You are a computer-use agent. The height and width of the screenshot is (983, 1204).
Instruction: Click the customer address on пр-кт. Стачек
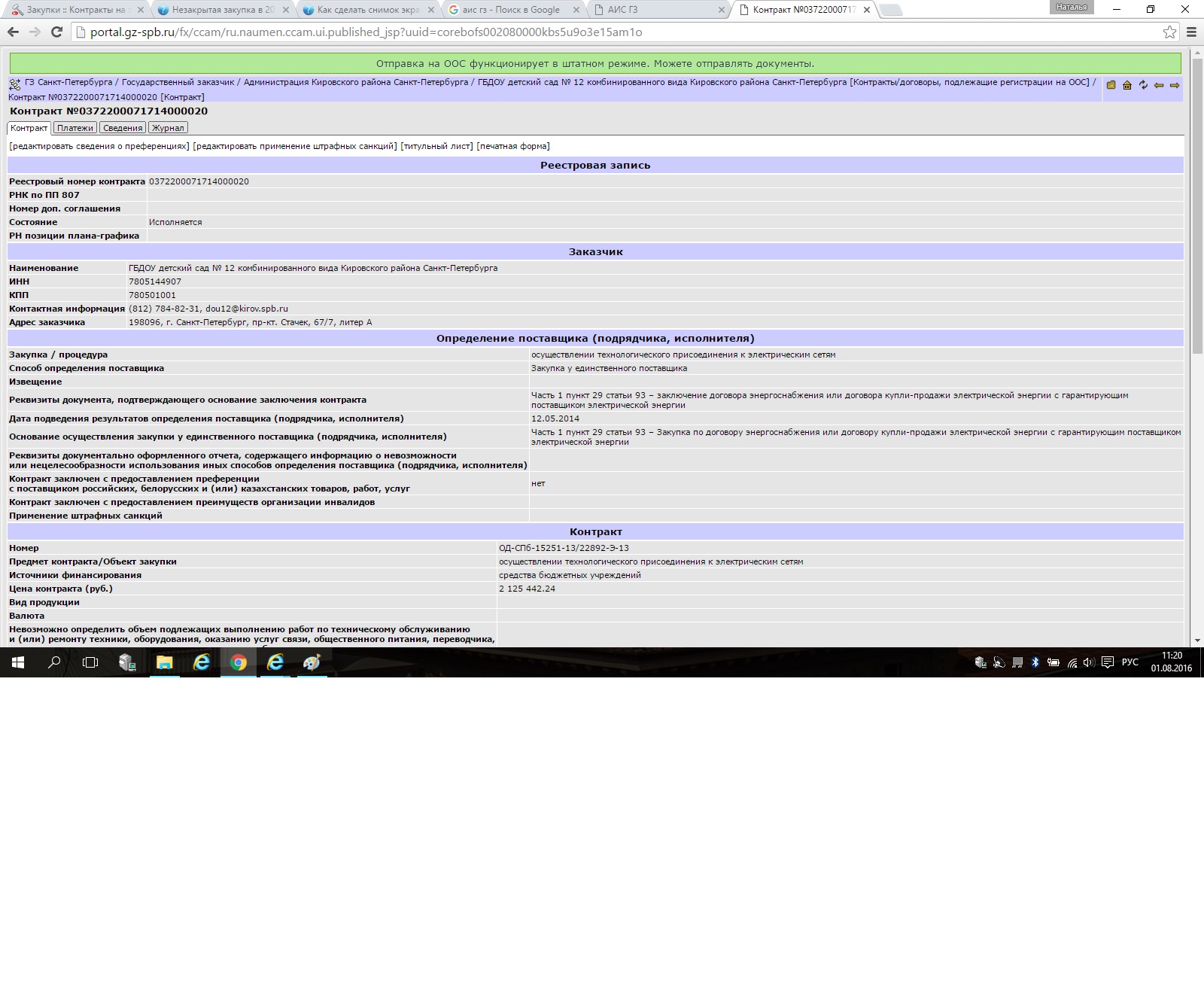(251, 322)
